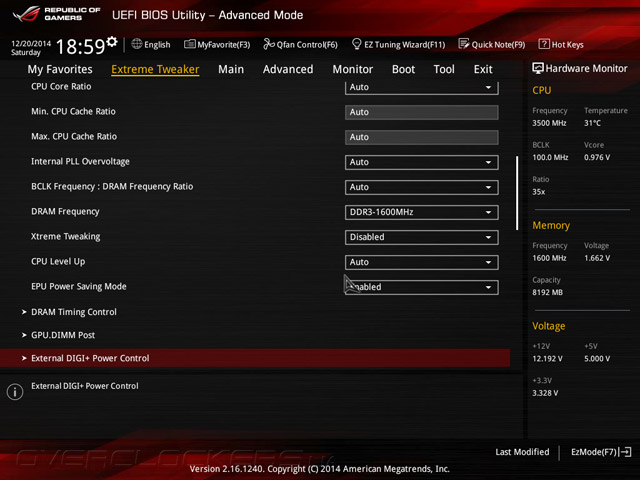Click the 12/20/2014 date text
Viewport: 640px width, 480px height.
coord(31,43)
